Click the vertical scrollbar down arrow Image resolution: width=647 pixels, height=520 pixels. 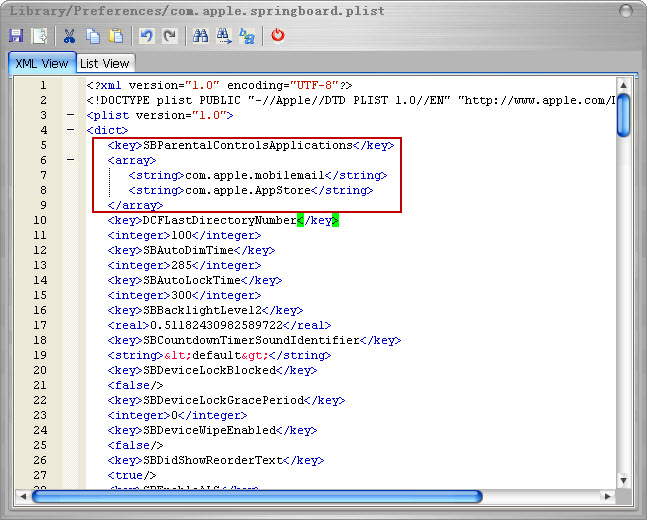(623, 480)
